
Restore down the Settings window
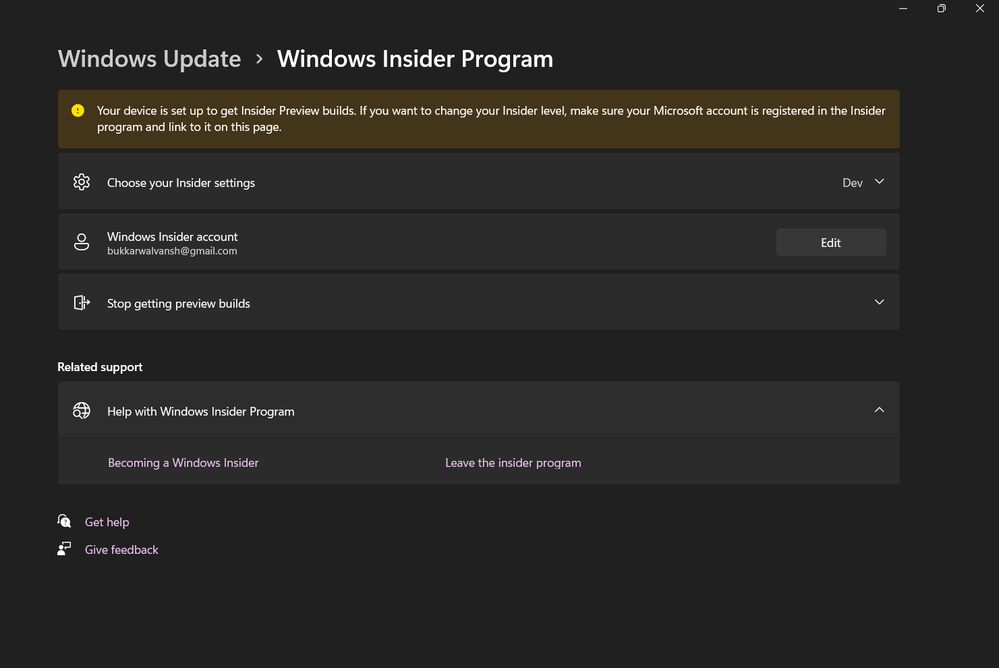941,8
